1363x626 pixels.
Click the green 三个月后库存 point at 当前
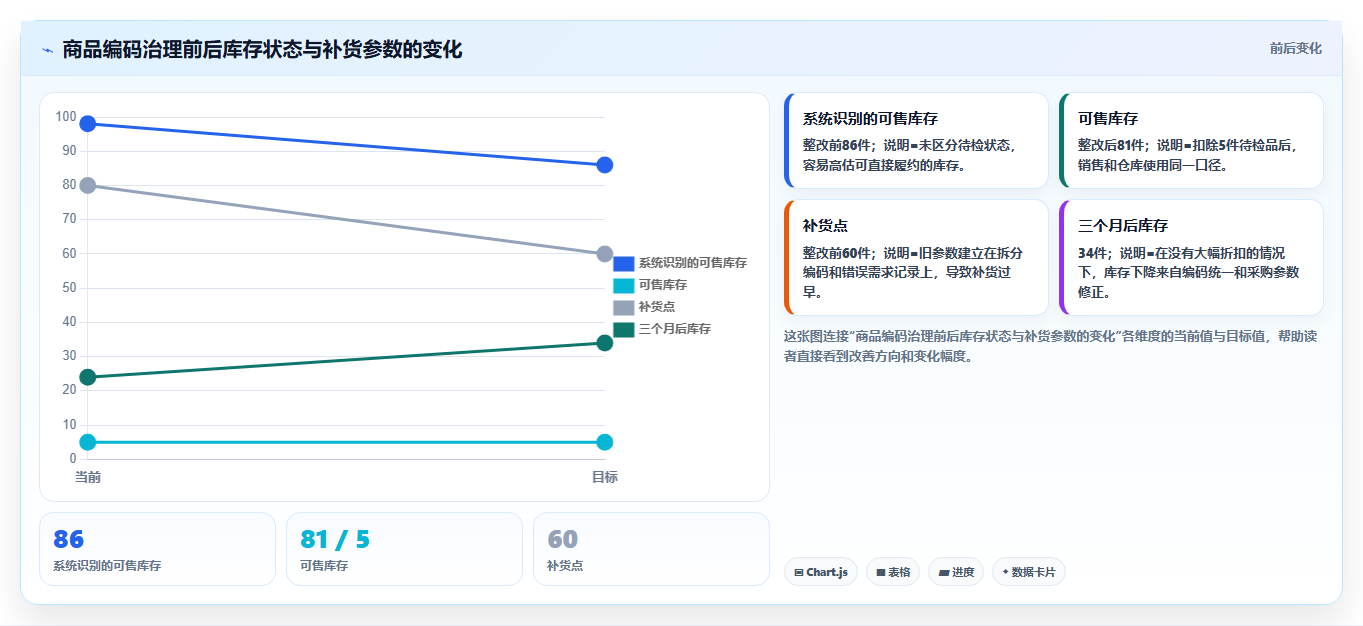pos(88,377)
